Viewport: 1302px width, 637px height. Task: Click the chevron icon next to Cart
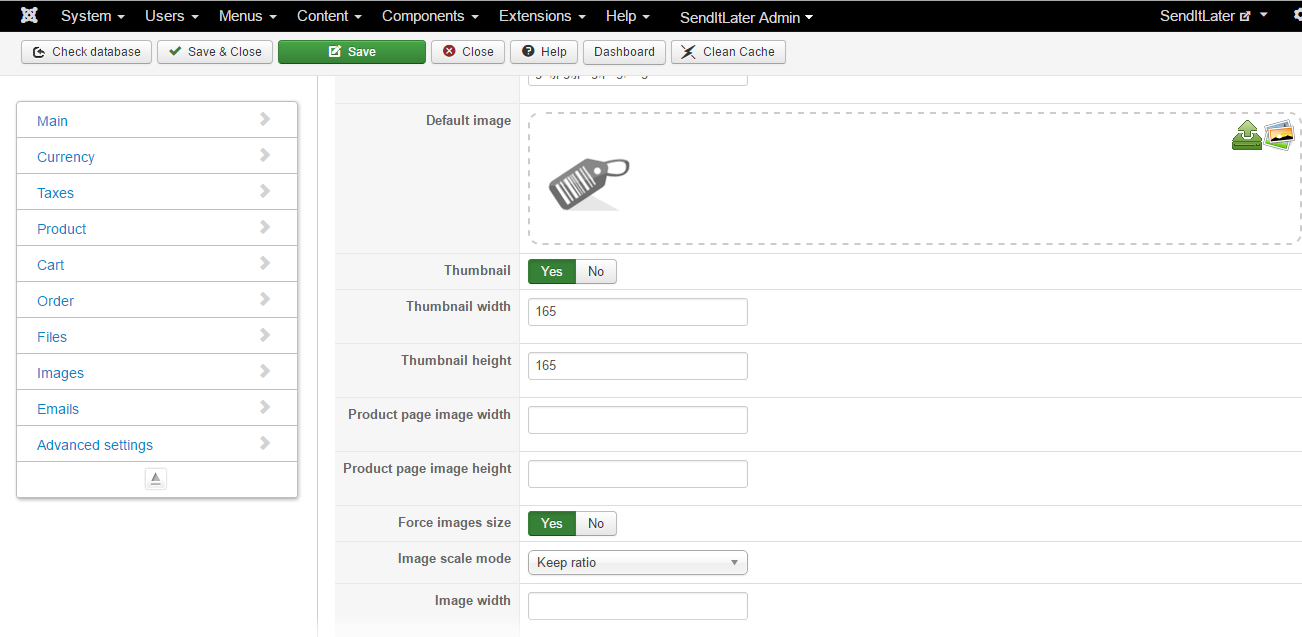(x=265, y=263)
